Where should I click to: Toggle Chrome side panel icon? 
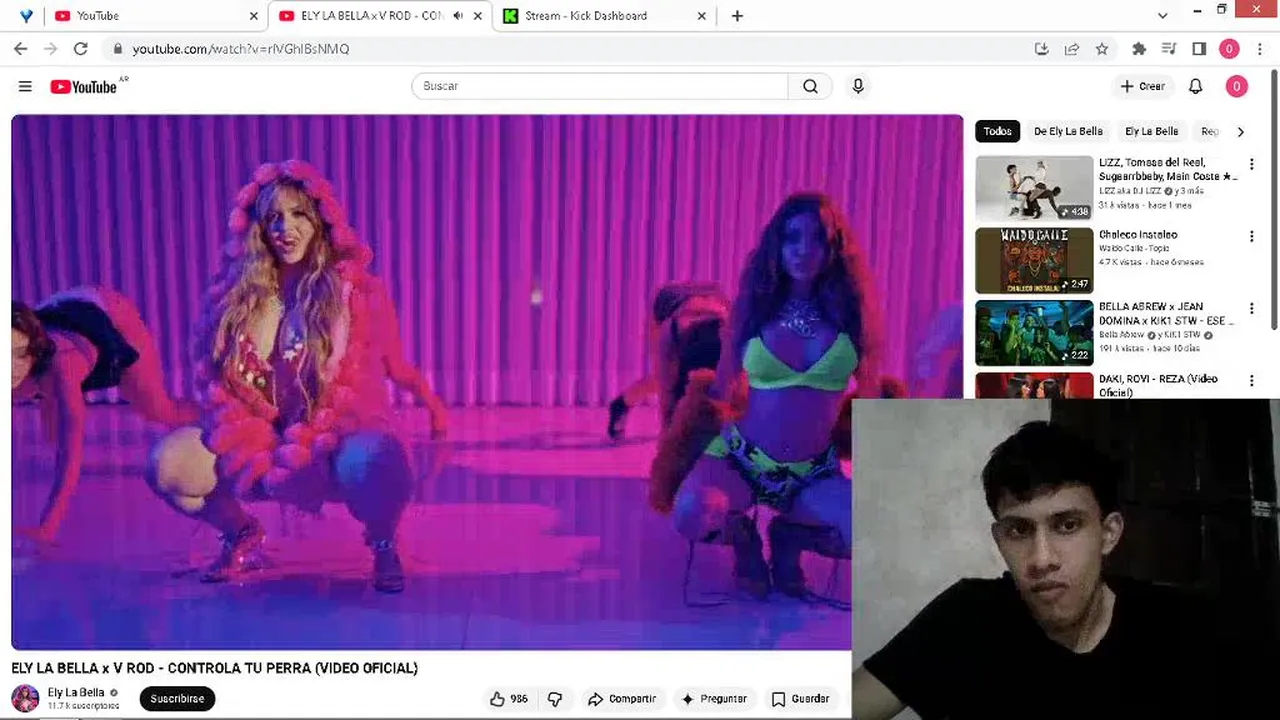1199,48
